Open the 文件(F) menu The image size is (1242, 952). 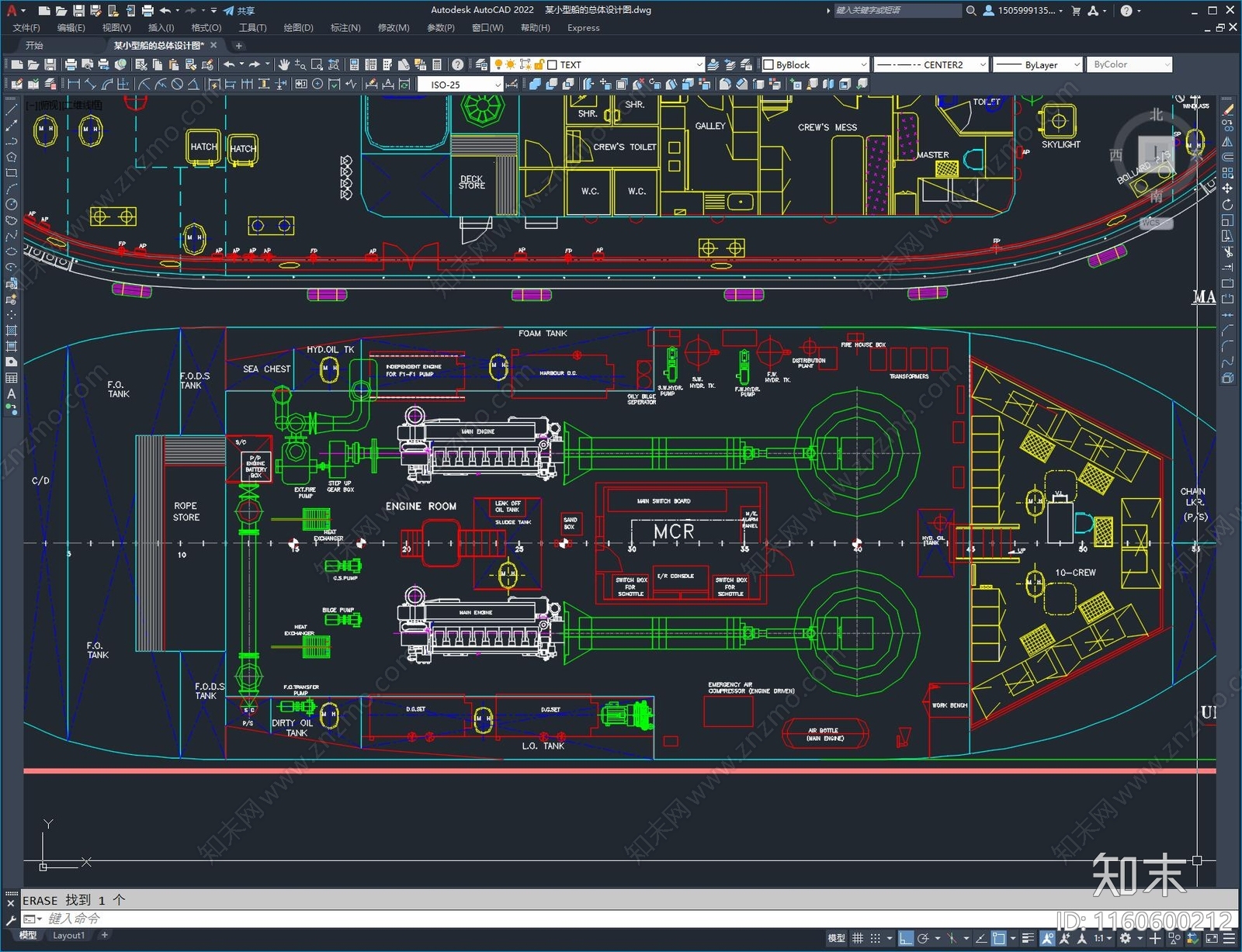[26, 27]
